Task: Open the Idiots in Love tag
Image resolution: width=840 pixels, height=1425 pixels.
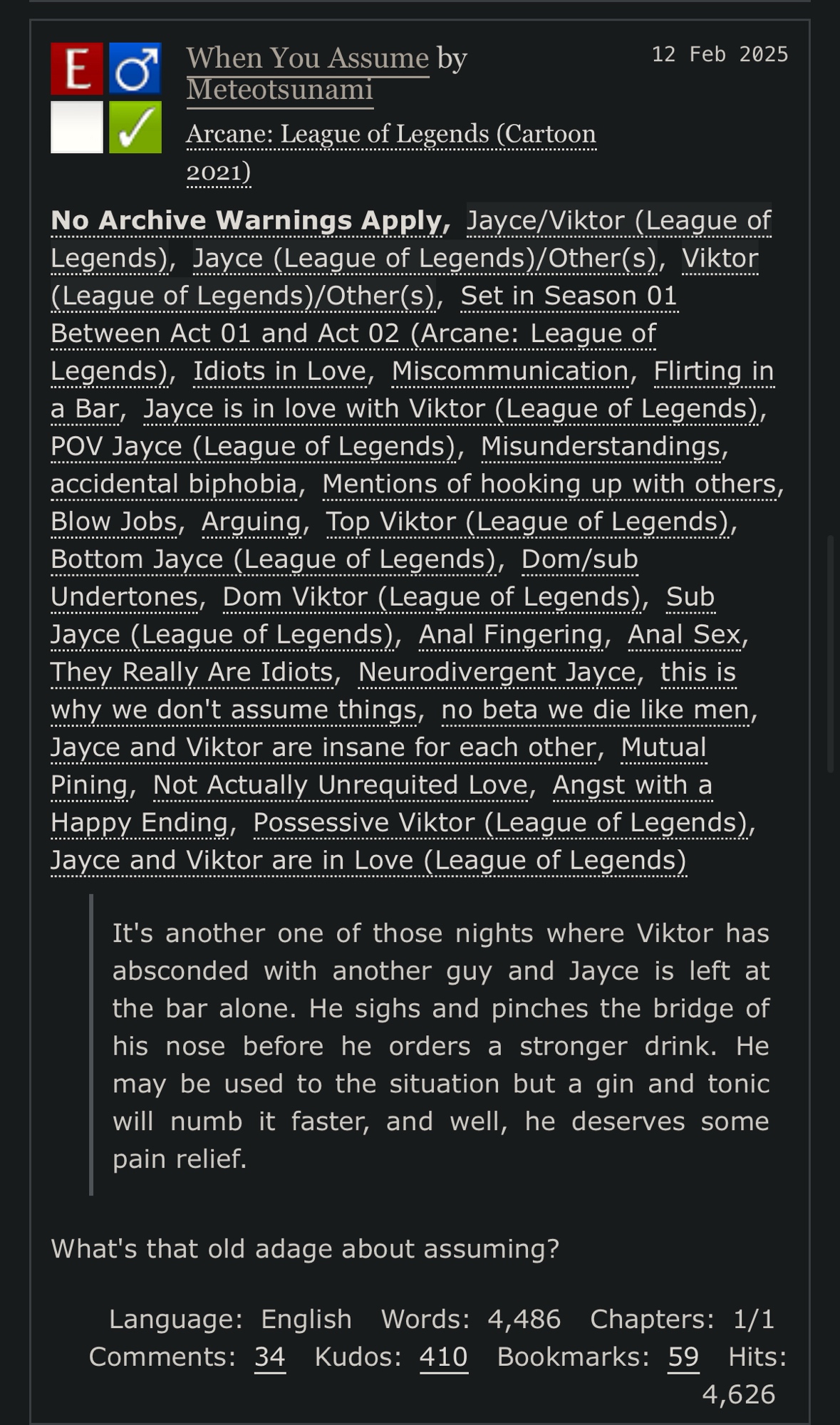Action: tap(279, 371)
